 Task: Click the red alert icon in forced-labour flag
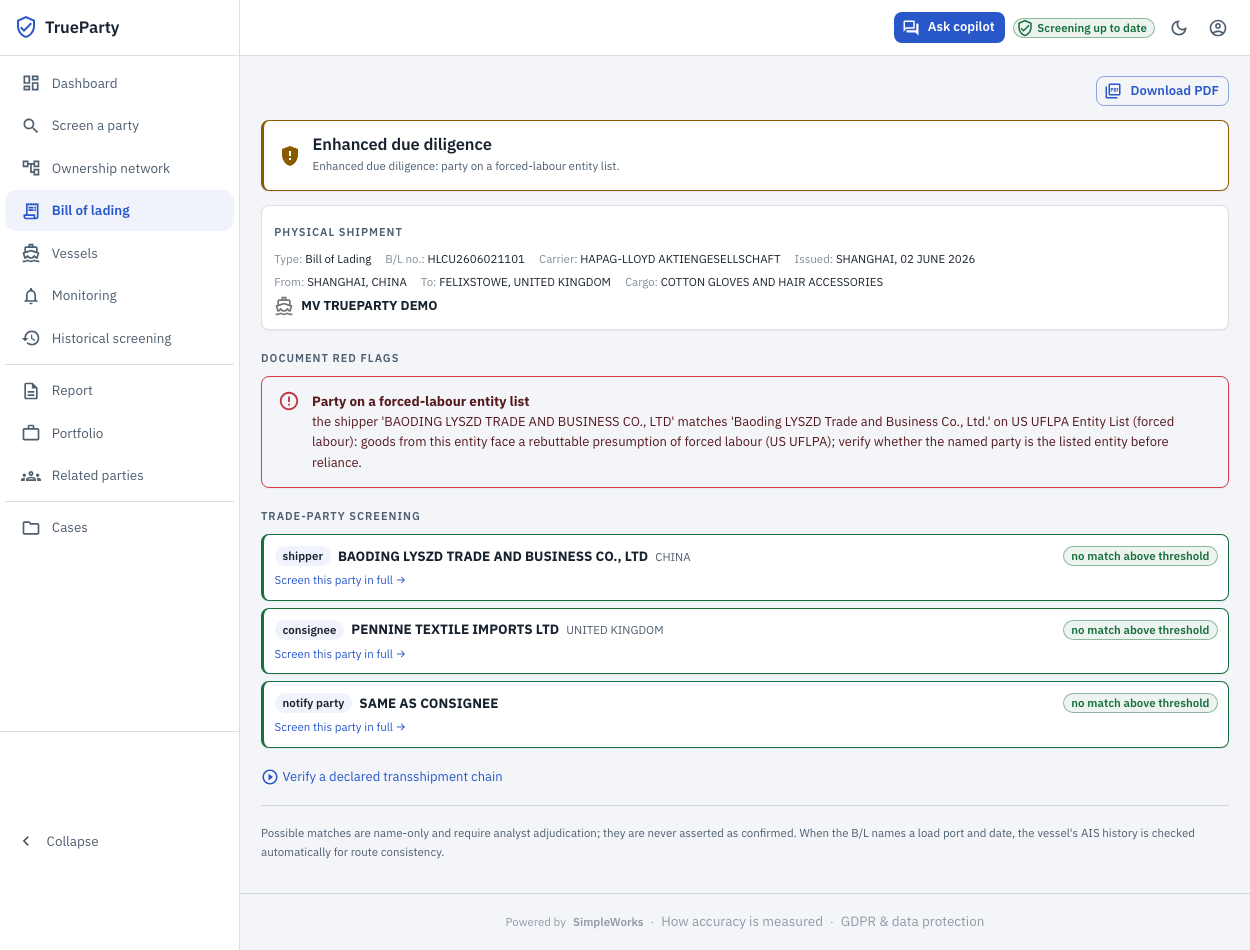(289, 401)
